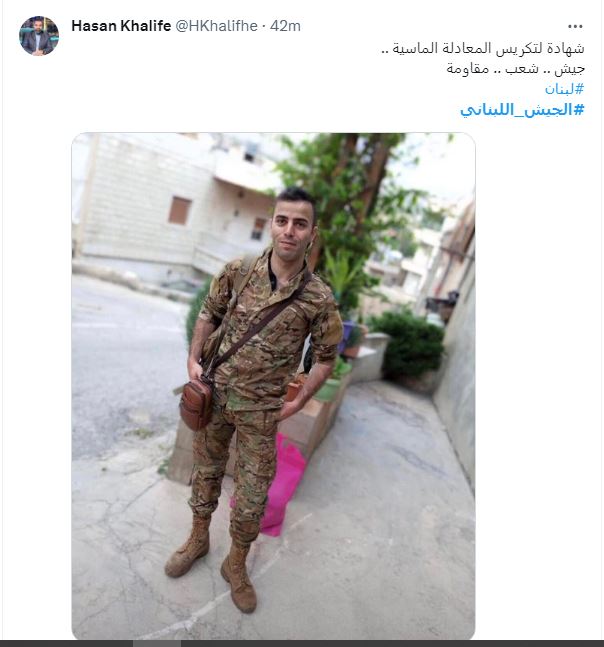
Task: Click the scrollbar track right of thumb
Action: (392, 644)
